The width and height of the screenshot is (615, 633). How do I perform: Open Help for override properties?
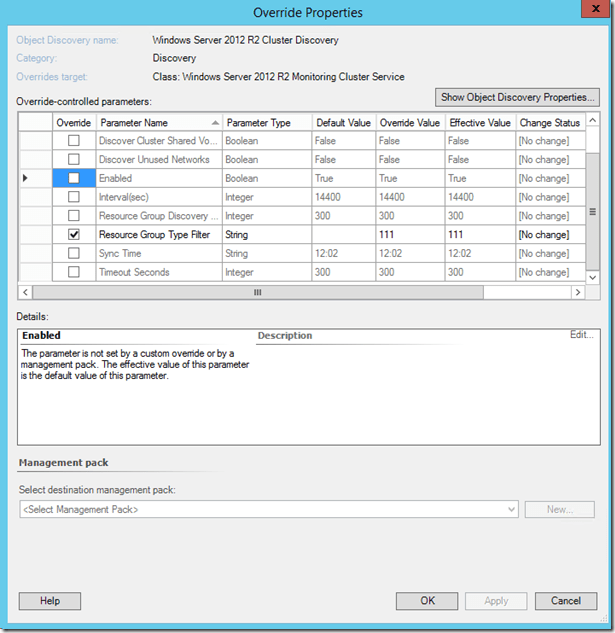pyautogui.click(x=50, y=601)
